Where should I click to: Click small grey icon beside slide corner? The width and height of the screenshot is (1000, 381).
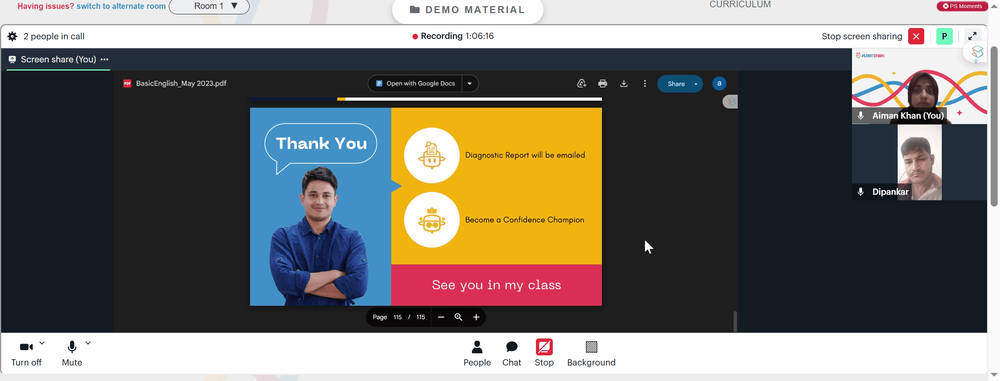[x=731, y=101]
